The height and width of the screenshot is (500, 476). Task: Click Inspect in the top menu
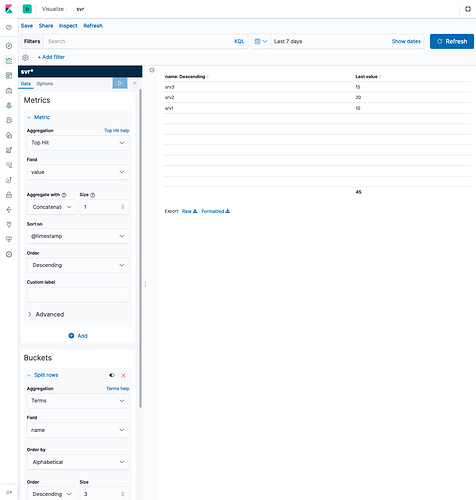(x=68, y=26)
